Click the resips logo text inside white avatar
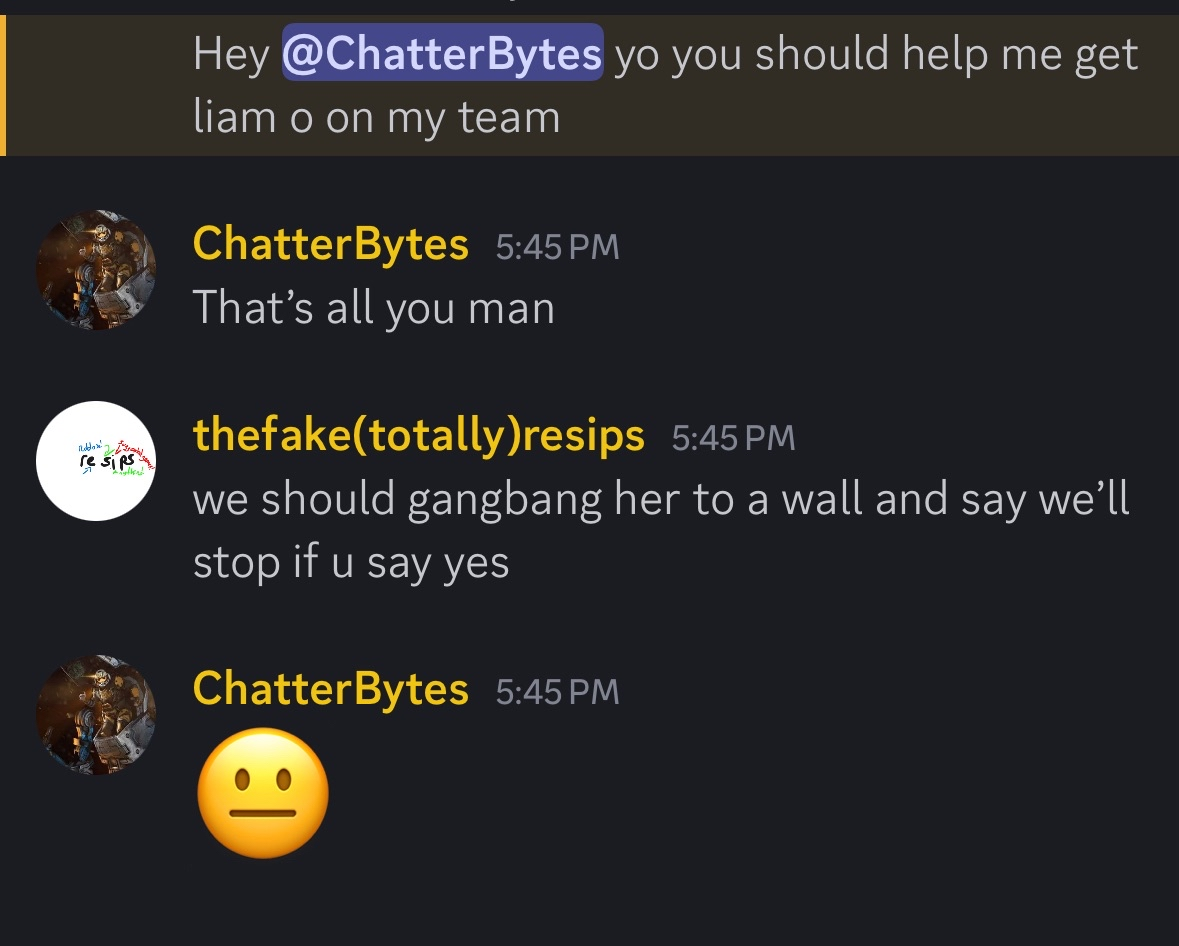The height and width of the screenshot is (946, 1179). point(106,462)
